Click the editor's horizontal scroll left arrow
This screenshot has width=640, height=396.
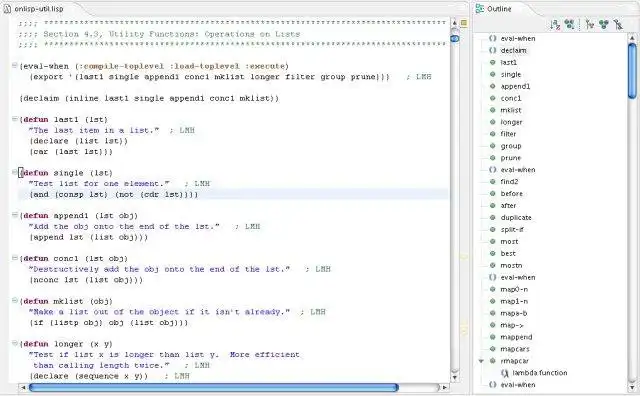click(x=23, y=387)
